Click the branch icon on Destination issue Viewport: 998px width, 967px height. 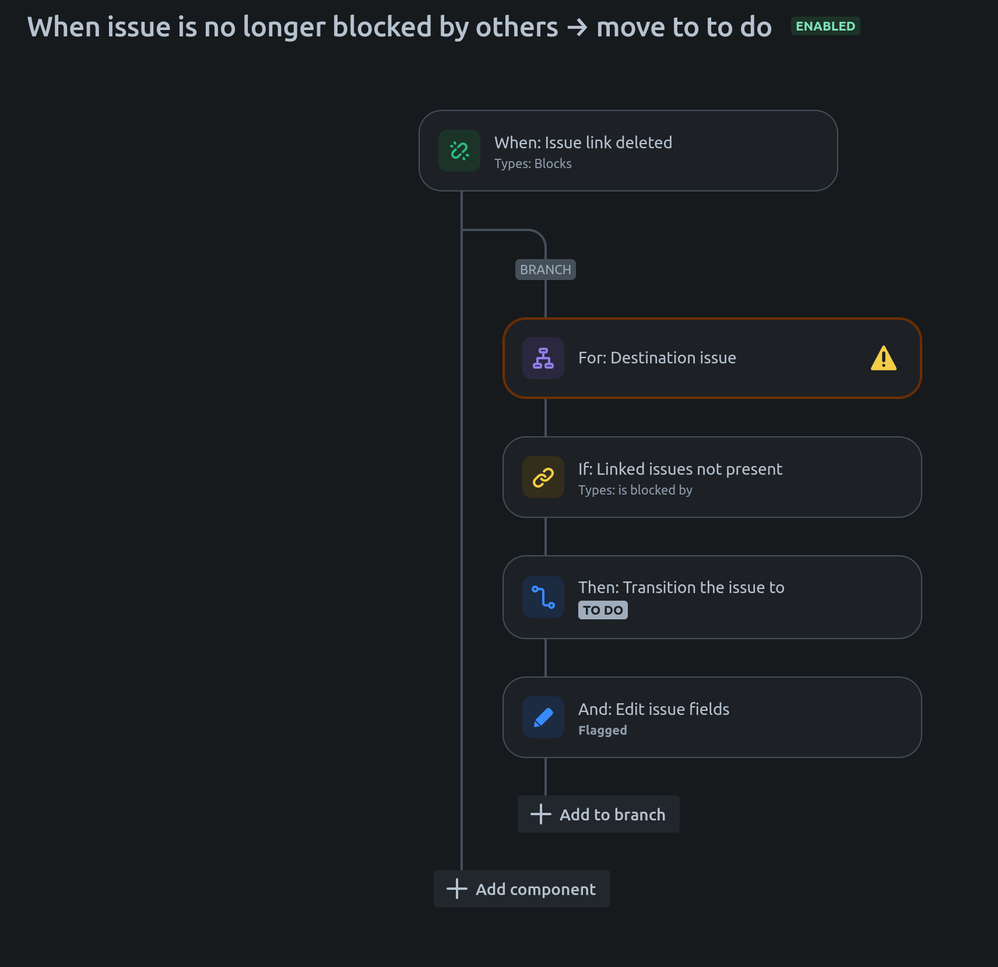[543, 358]
